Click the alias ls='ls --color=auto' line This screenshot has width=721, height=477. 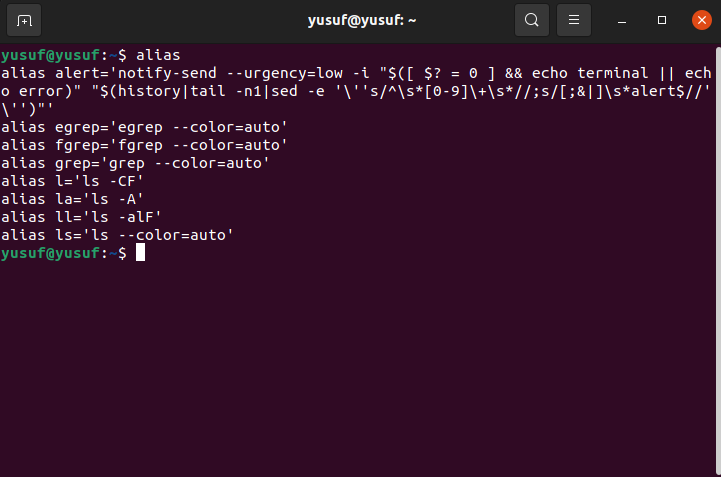(117, 235)
